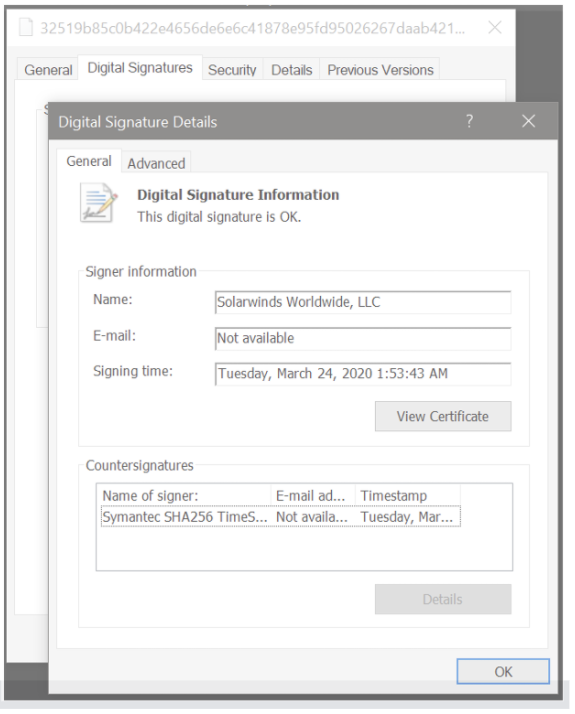The height and width of the screenshot is (714, 575).
Task: Go to the Previous Versions tab
Action: (x=380, y=70)
